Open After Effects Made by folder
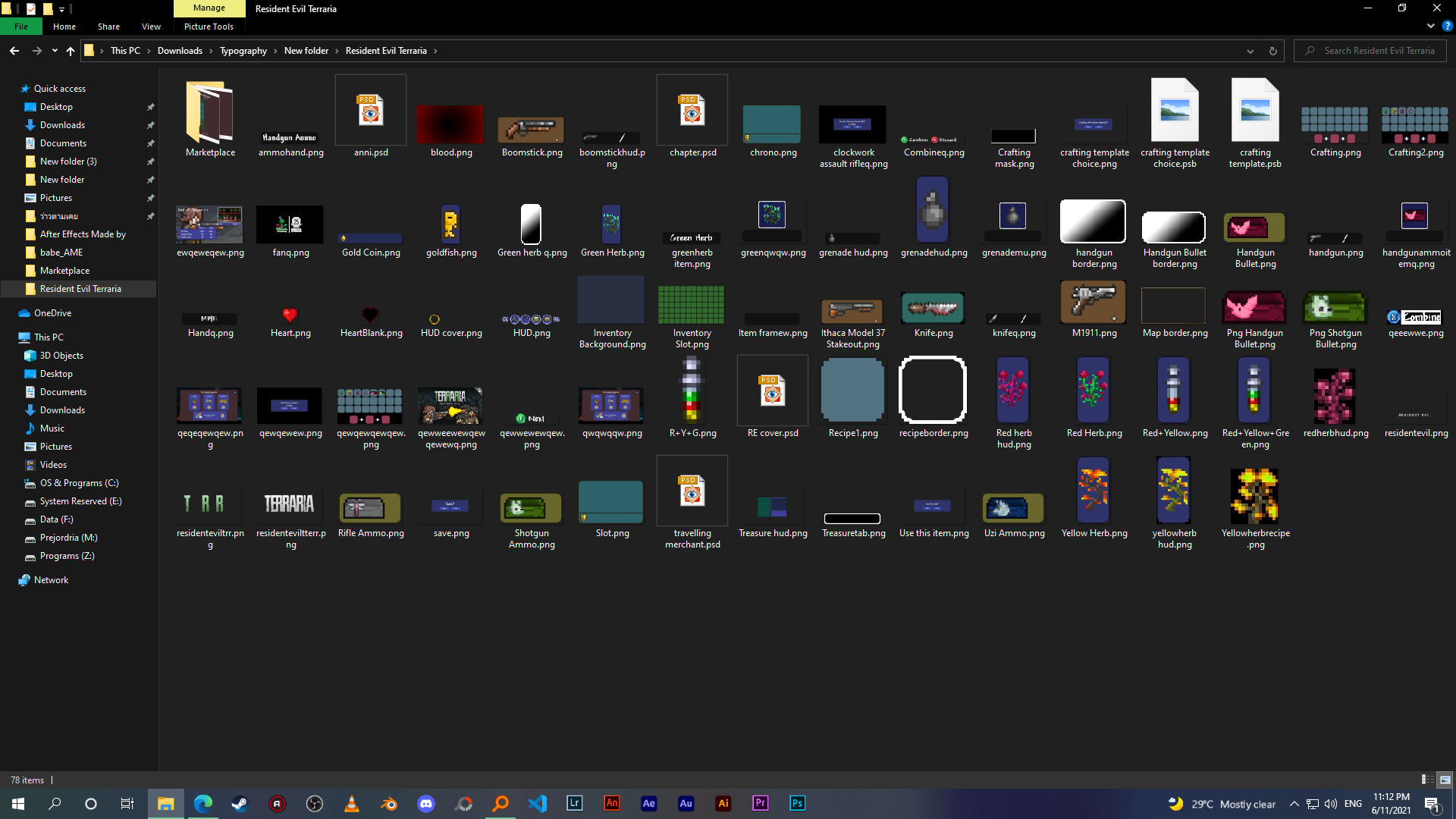The height and width of the screenshot is (819, 1456). (x=83, y=234)
